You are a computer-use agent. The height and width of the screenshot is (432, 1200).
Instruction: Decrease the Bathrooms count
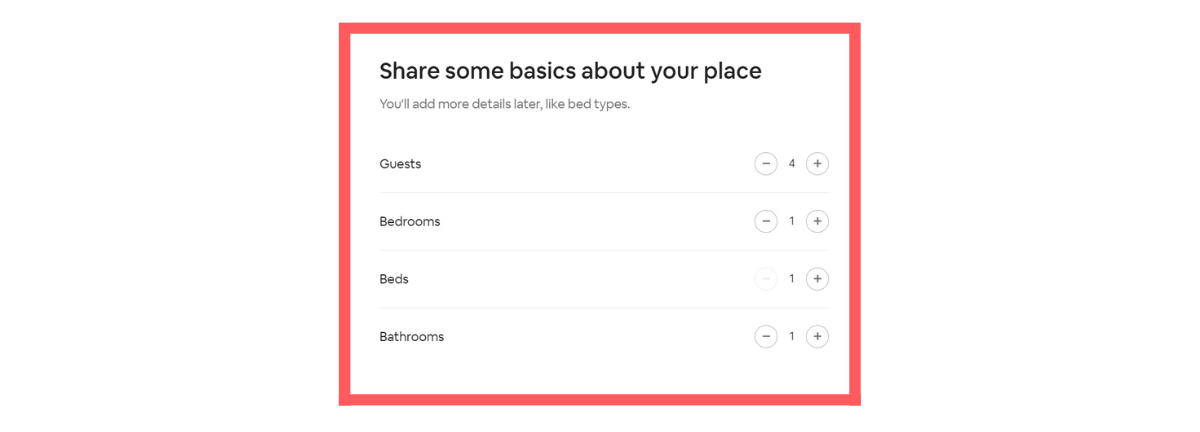(766, 337)
